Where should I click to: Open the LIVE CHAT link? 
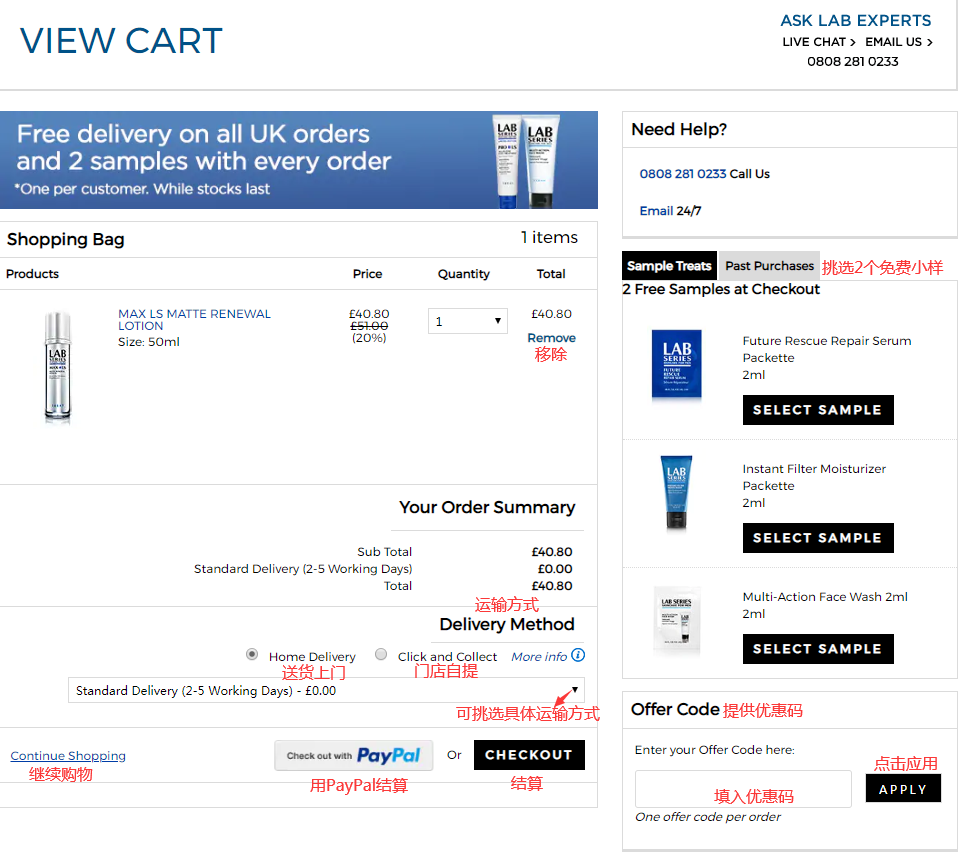point(819,42)
